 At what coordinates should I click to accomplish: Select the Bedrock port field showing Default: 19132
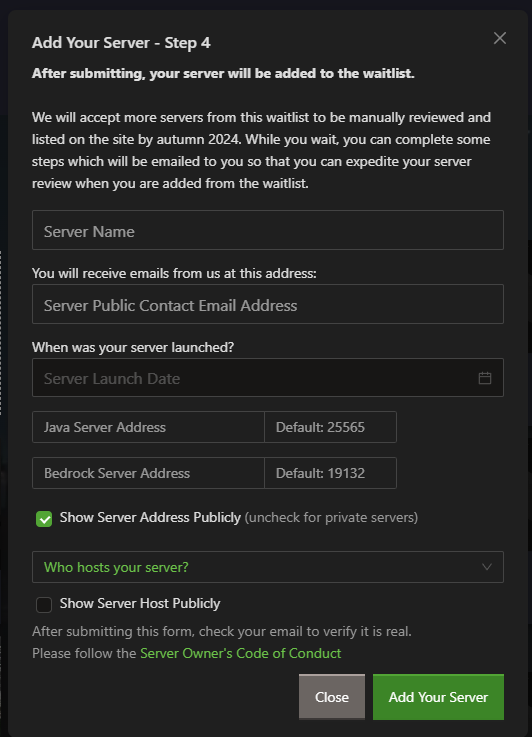point(330,473)
